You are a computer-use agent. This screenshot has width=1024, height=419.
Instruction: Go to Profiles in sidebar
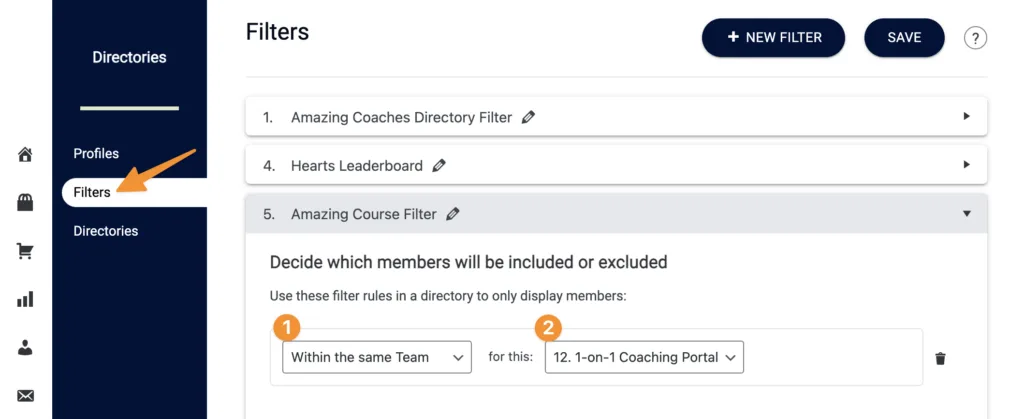click(x=96, y=153)
